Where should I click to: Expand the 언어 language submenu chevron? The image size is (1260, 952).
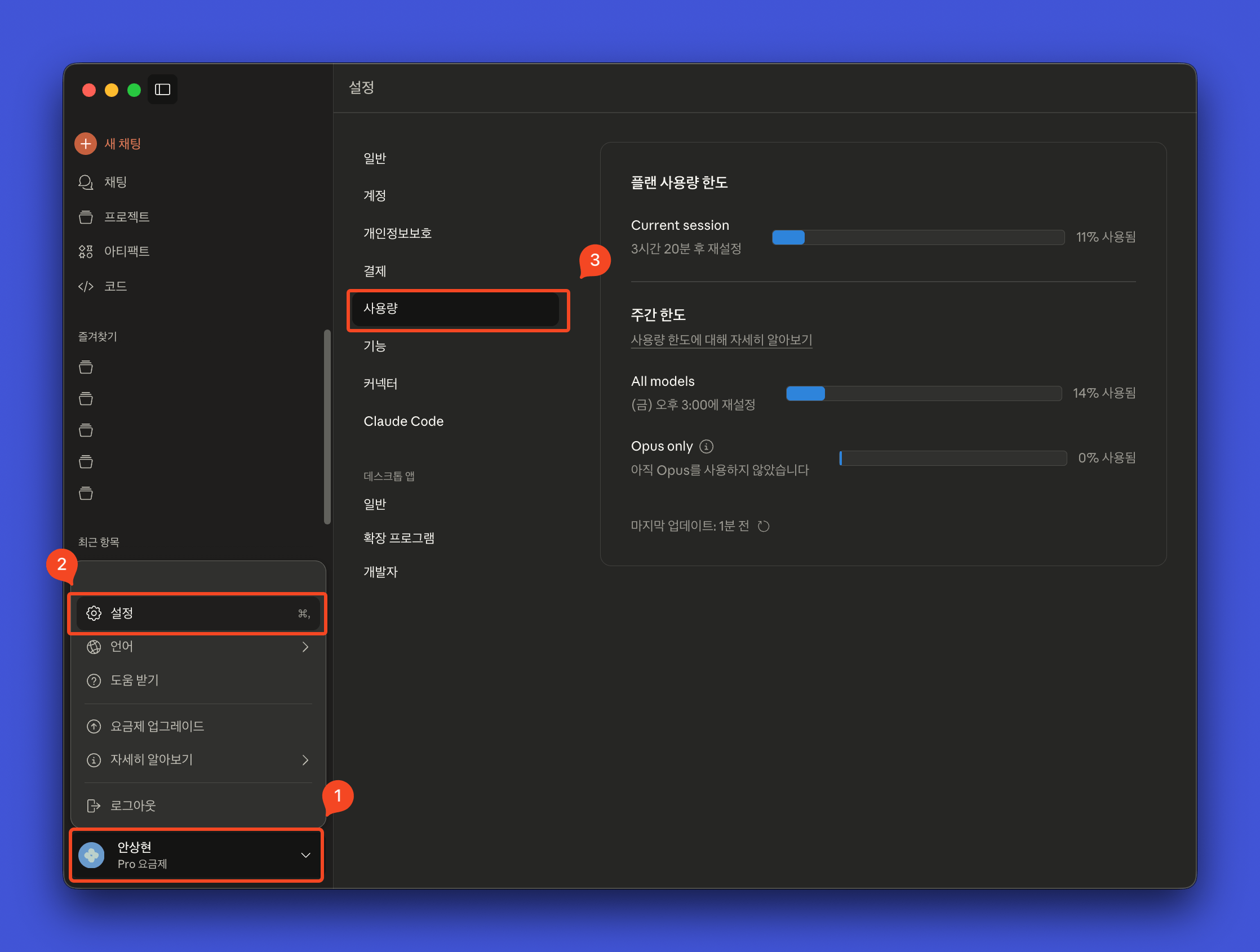click(305, 647)
